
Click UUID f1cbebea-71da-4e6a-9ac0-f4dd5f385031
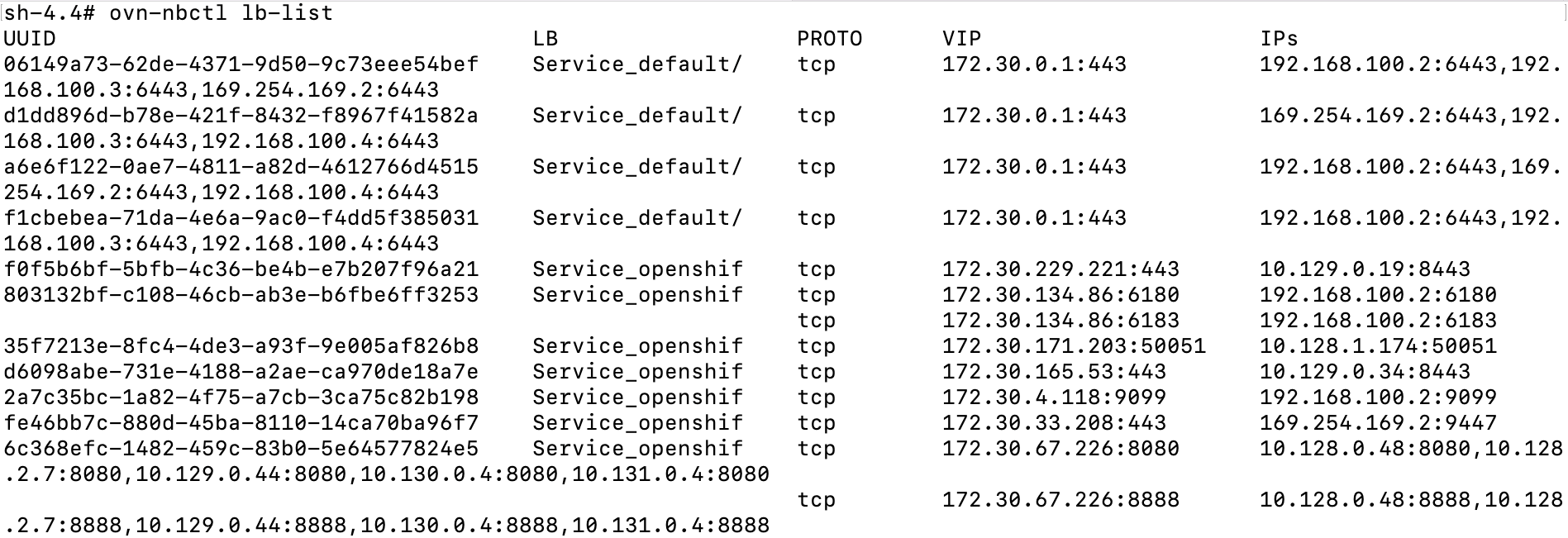(241, 218)
